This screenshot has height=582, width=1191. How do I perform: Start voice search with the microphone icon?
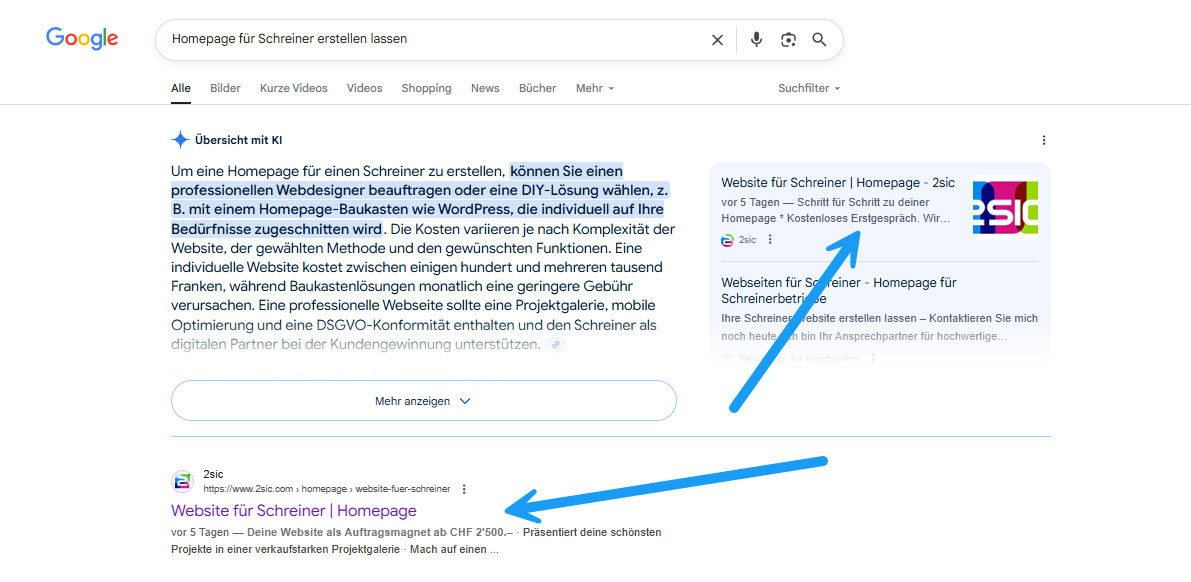756,40
